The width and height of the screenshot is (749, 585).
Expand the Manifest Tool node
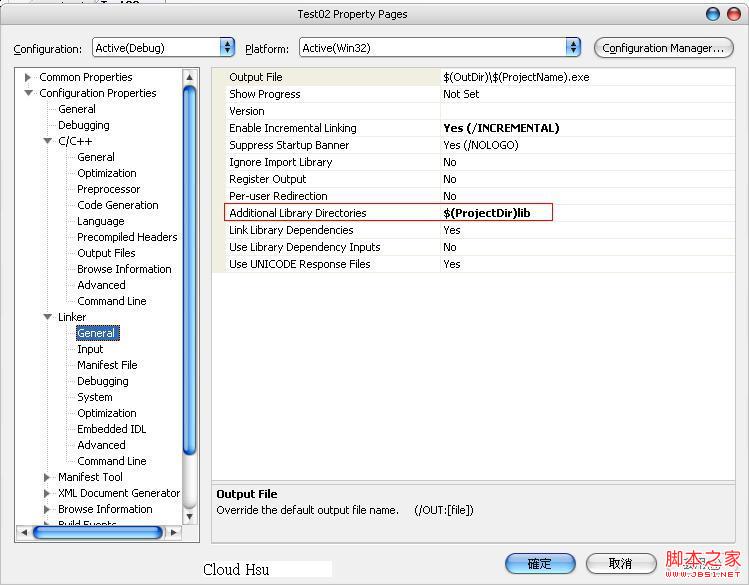(x=47, y=477)
